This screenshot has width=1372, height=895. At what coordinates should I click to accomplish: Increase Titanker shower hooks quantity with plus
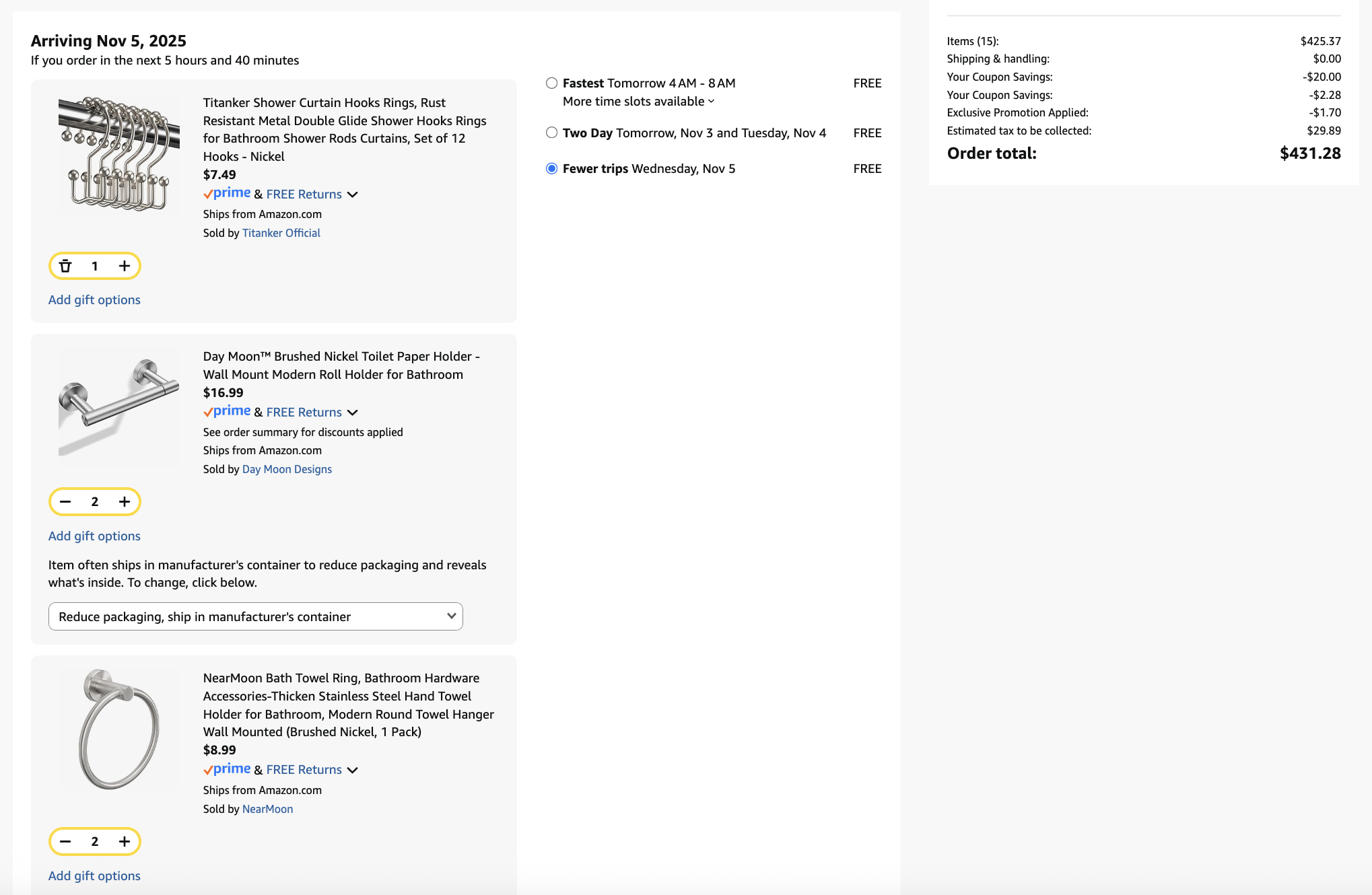point(125,266)
